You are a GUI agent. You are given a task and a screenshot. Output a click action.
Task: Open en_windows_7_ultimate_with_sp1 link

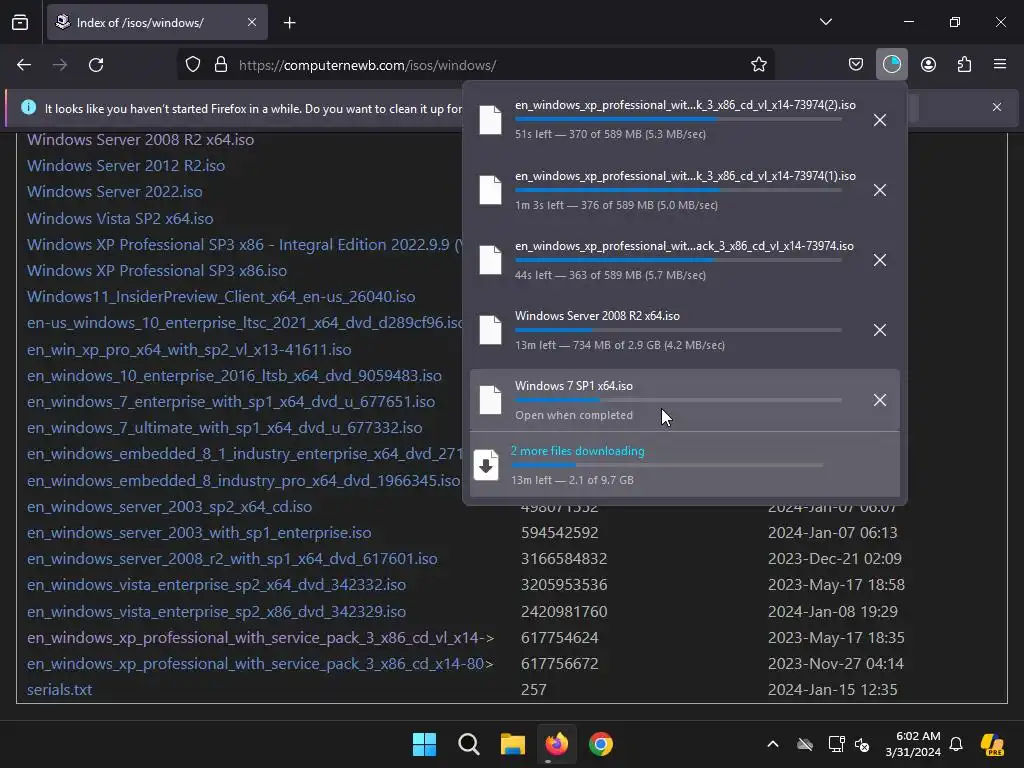[x=225, y=428]
